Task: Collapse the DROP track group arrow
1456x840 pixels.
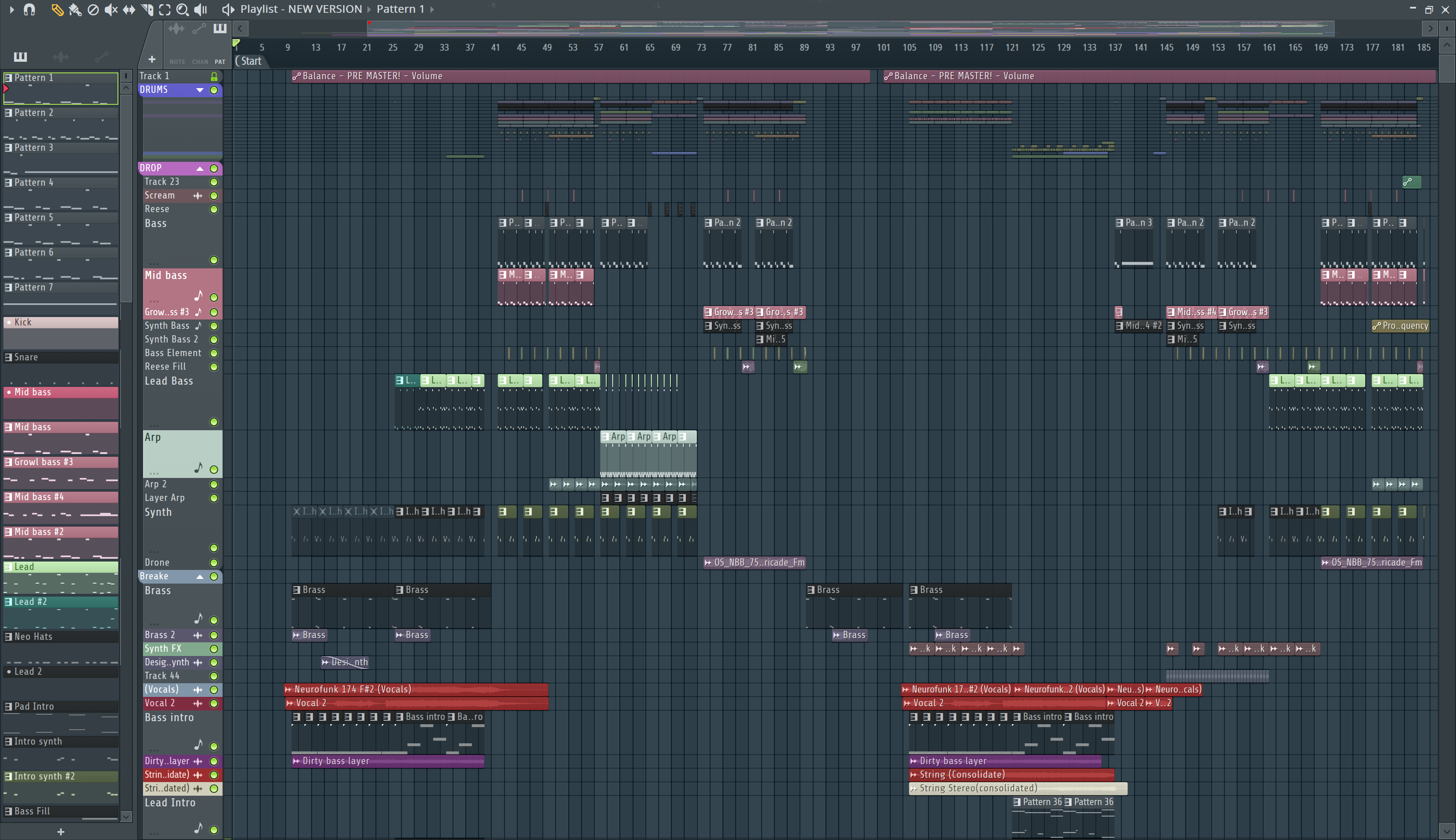Action: [200, 168]
